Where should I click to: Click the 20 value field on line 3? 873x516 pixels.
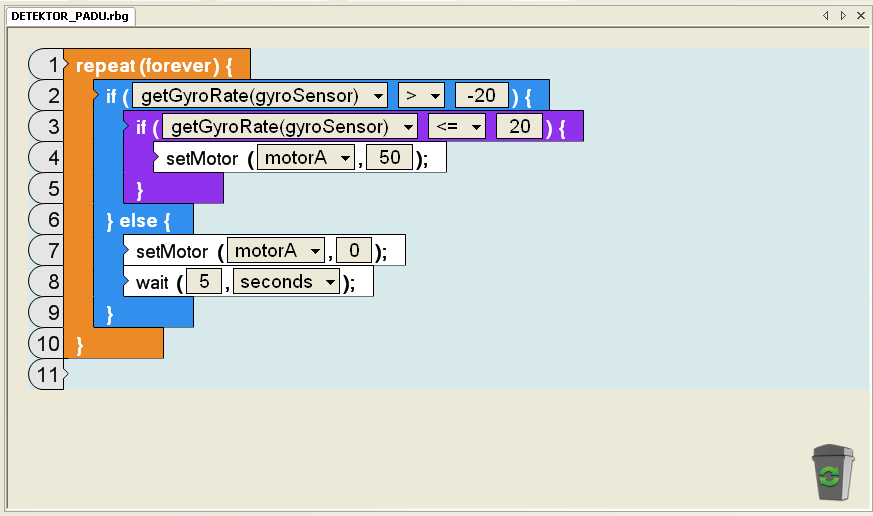point(519,126)
